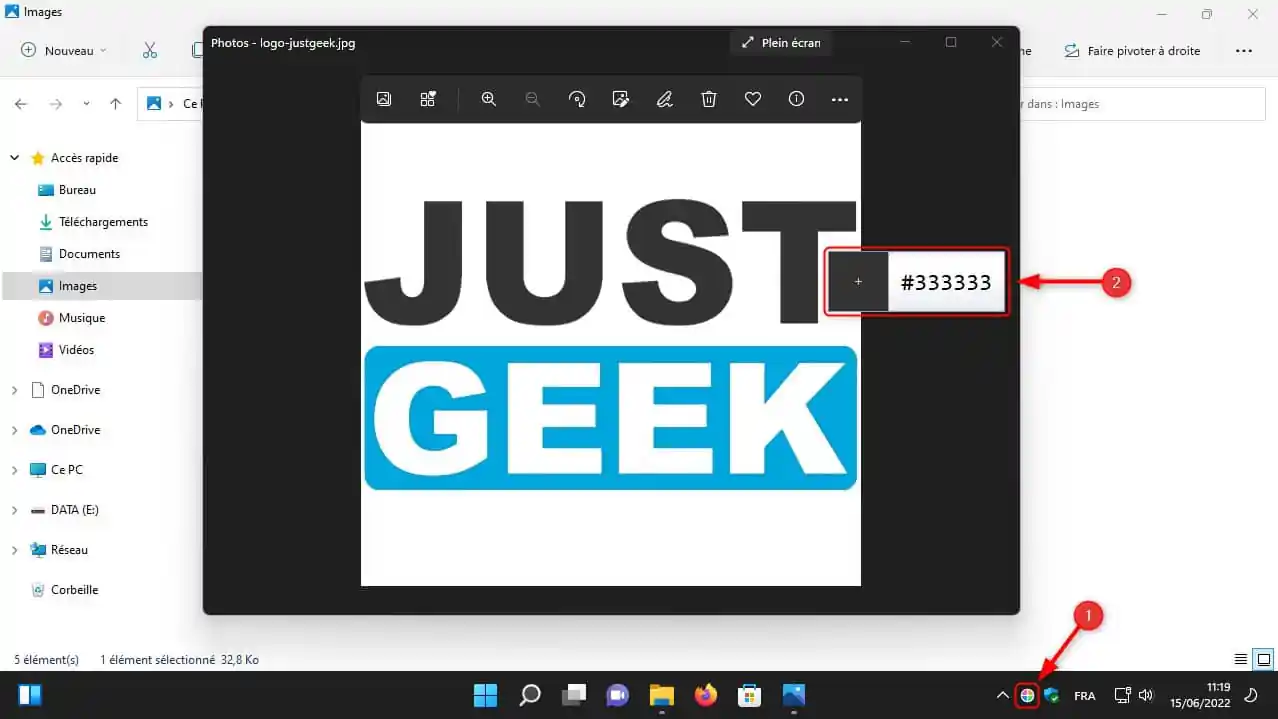1278x719 pixels.
Task: Open the Nouveau dropdown in File Explorer
Action: [64, 50]
